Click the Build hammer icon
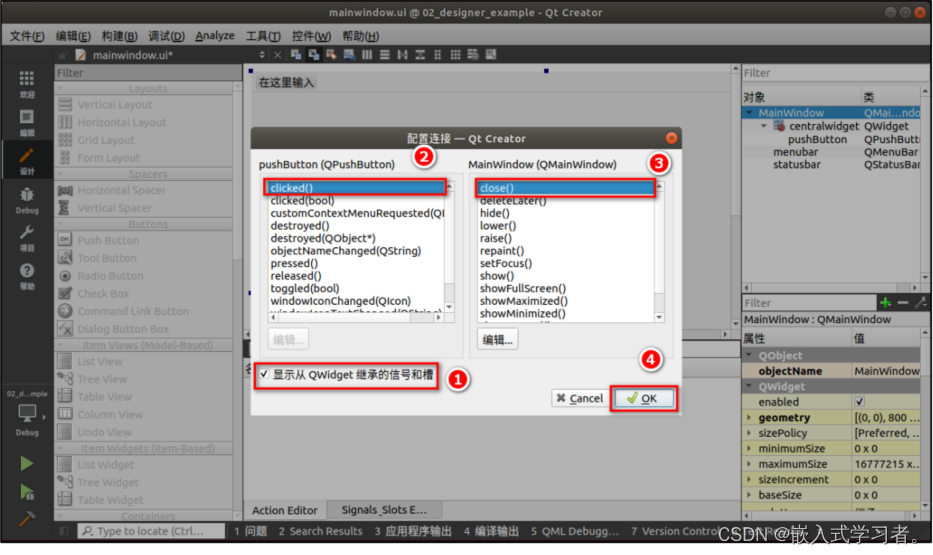The height and width of the screenshot is (555, 933). coord(27,519)
